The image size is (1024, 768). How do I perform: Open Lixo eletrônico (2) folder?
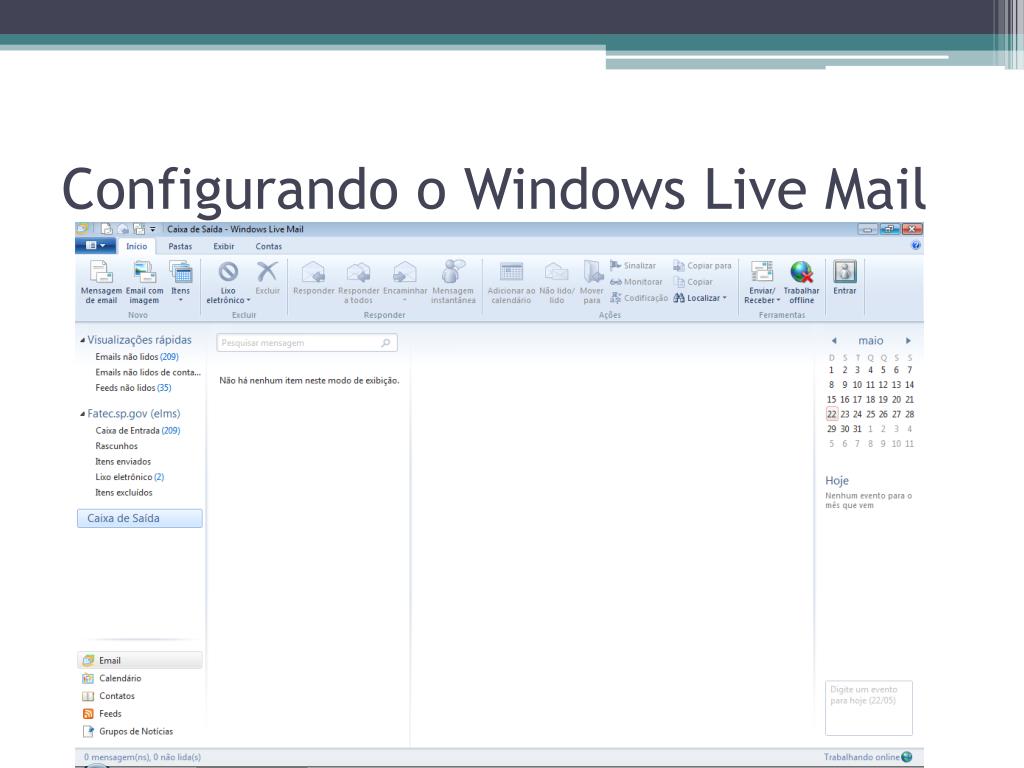tap(129, 477)
